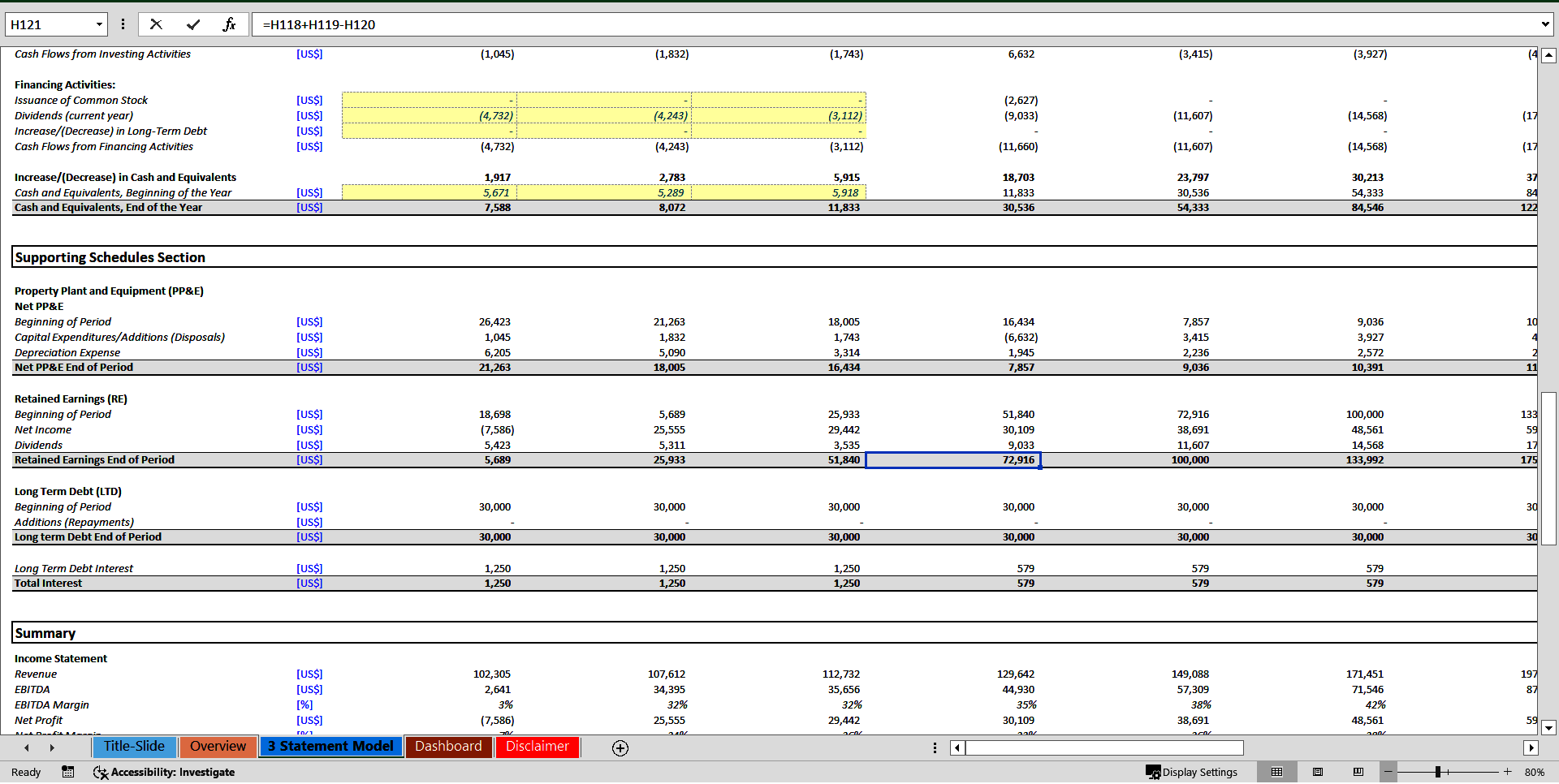The image size is (1559, 784).
Task: Cancel the formula entry with X icon
Action: click(156, 24)
